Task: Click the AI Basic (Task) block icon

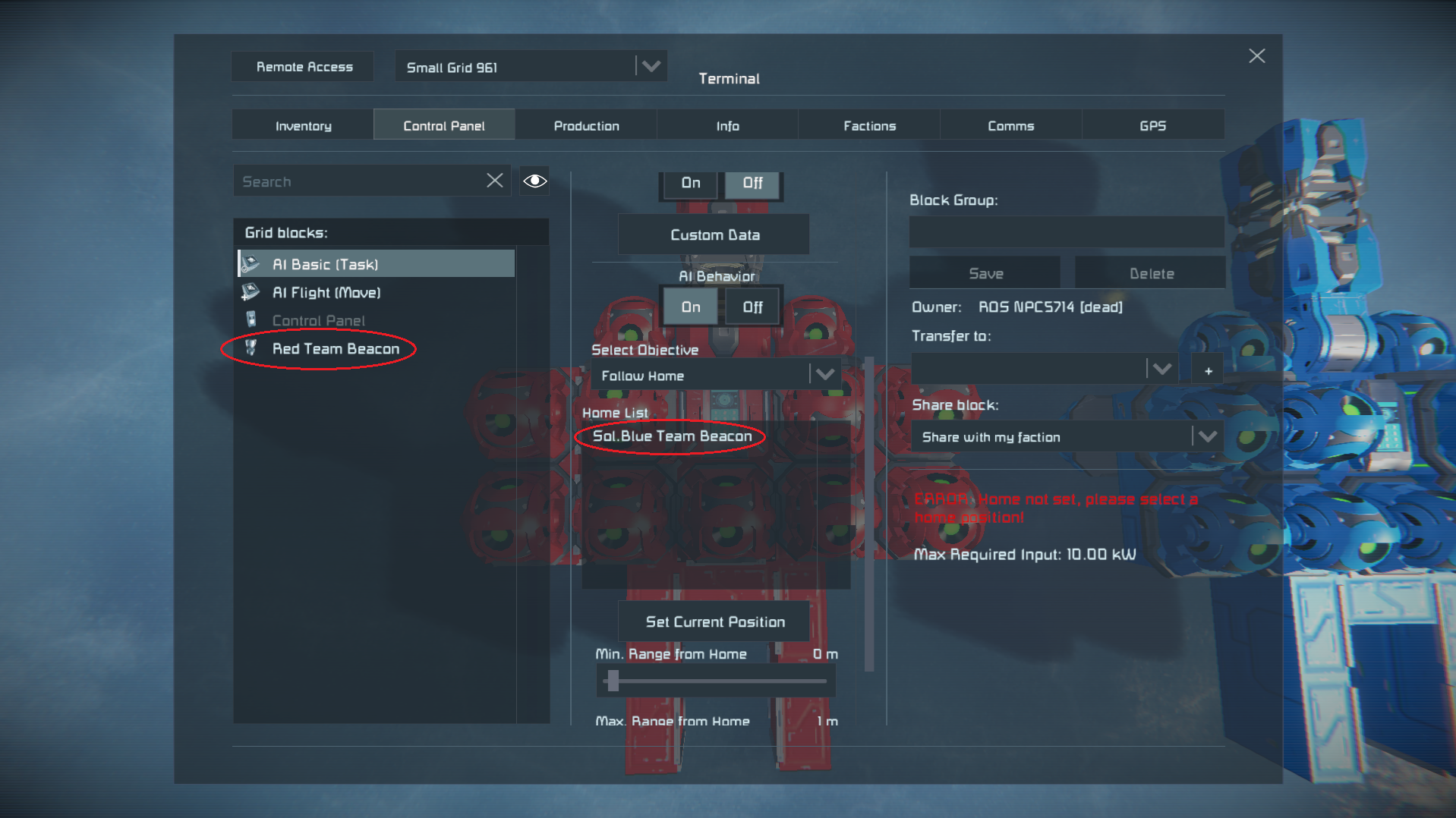Action: 250,264
